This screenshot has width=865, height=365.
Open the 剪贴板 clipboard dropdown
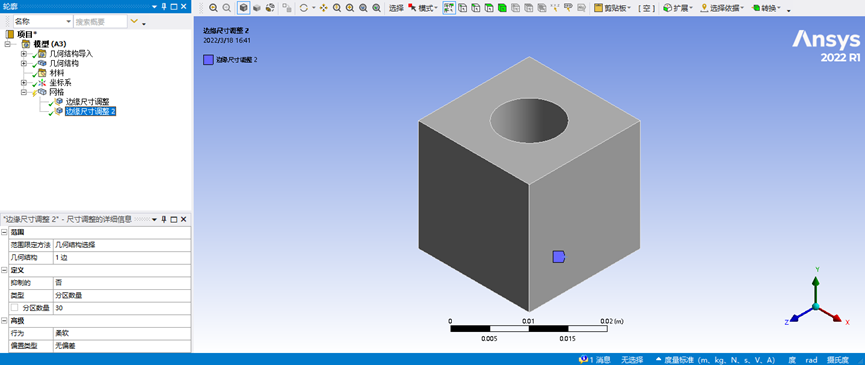(613, 8)
